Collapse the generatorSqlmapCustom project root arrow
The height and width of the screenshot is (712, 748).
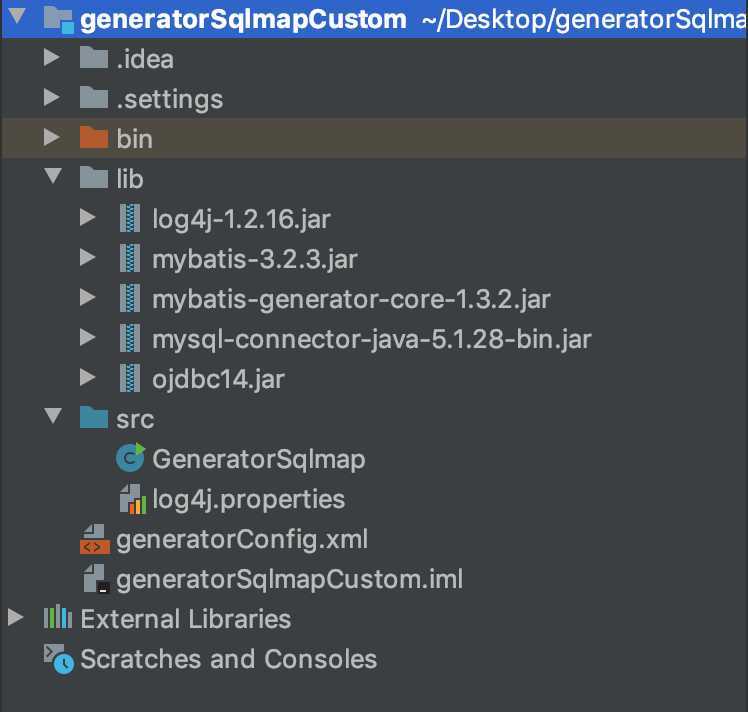tap(17, 16)
